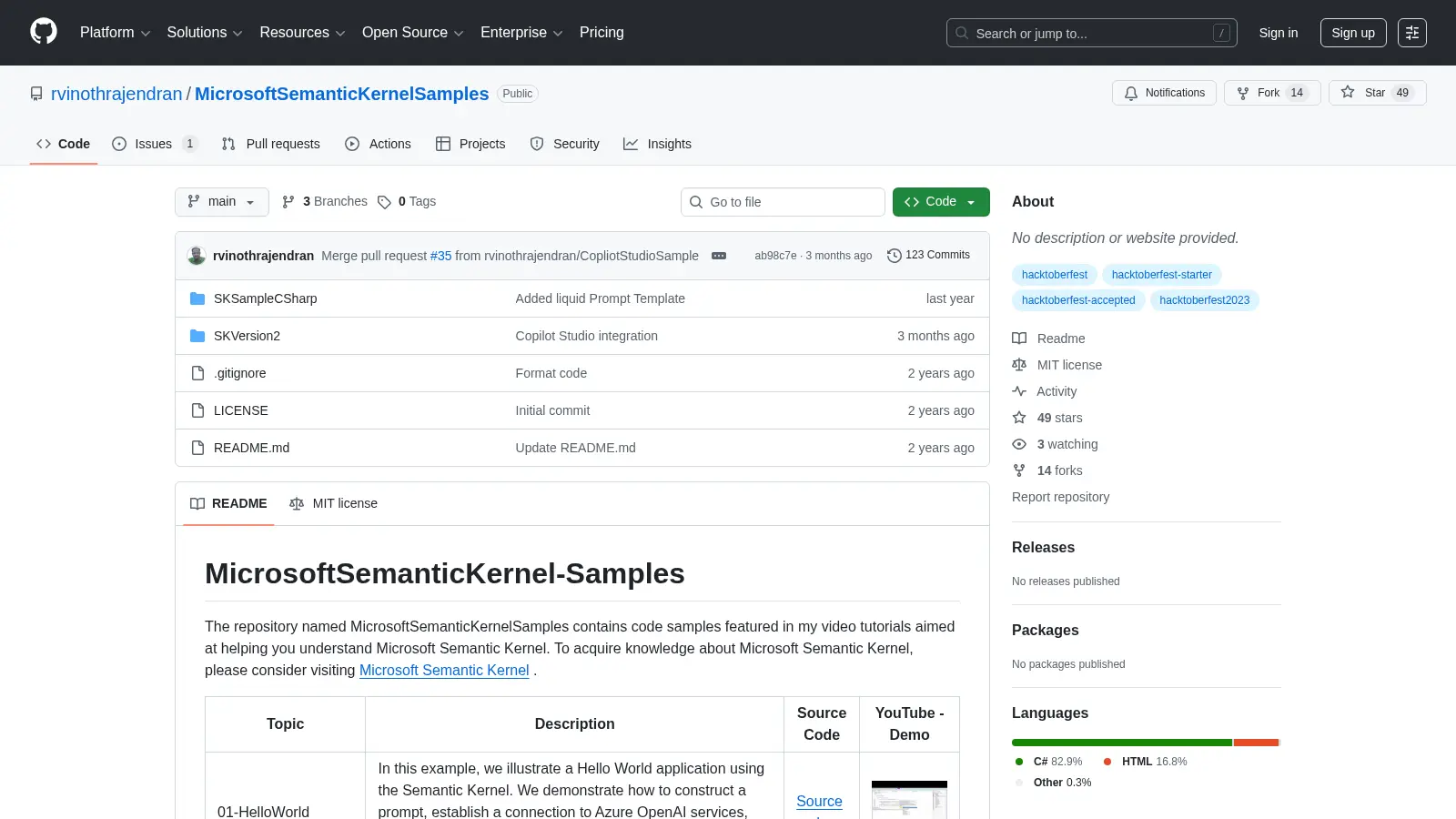Click the command palette icon button
Screen dimensions: 1456x819
[1412, 33]
